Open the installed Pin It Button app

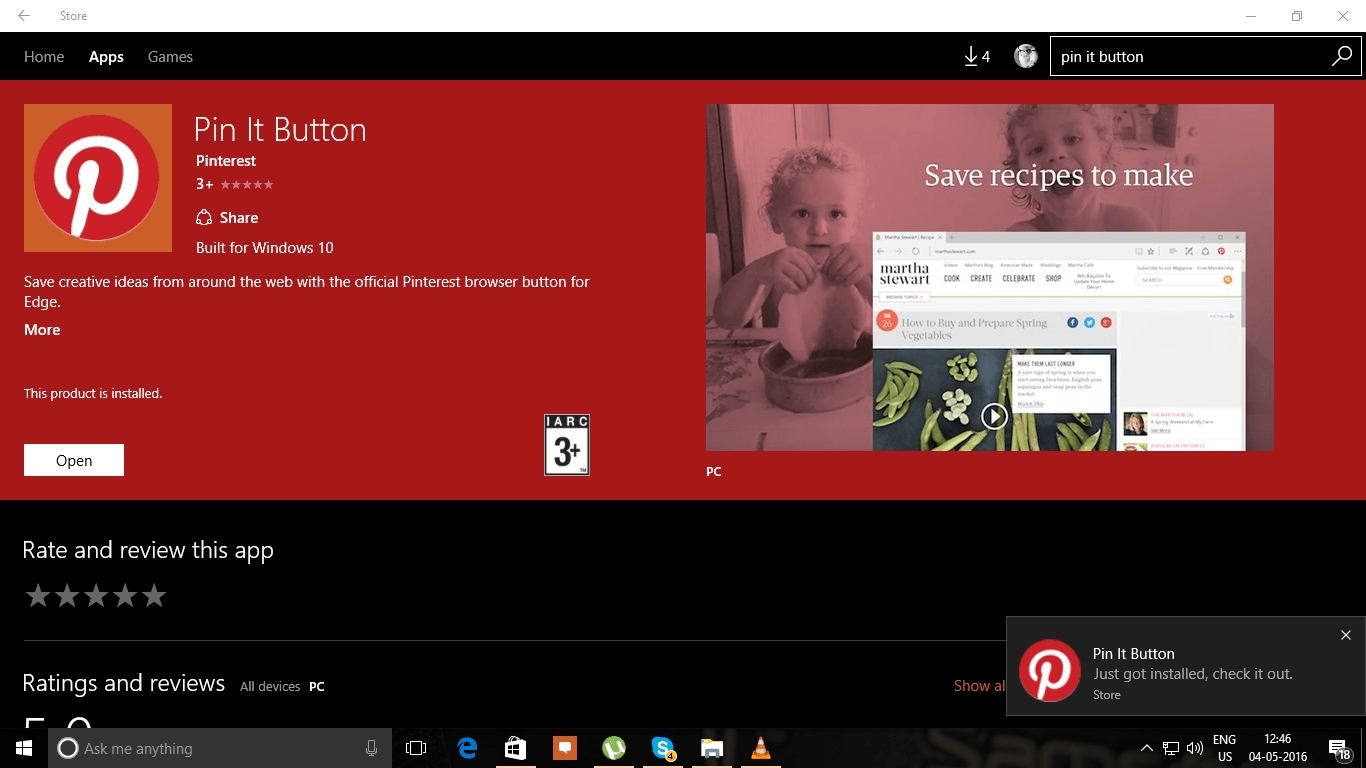(x=74, y=460)
